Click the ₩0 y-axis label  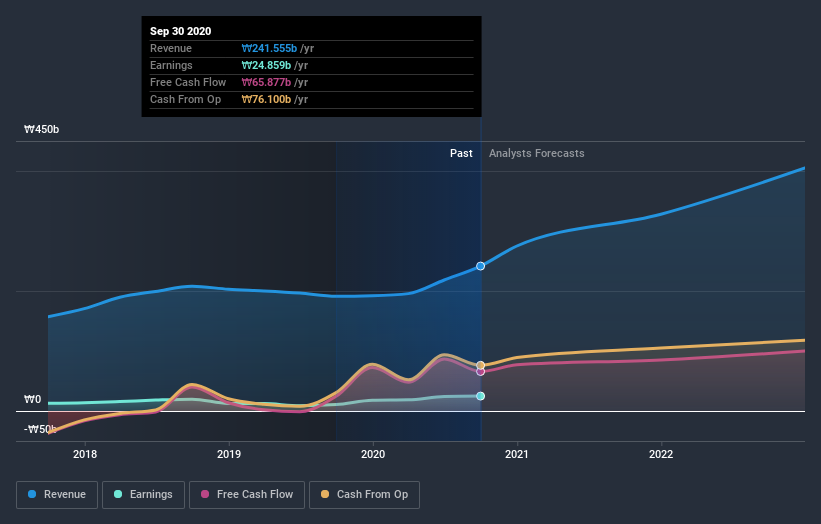32,399
